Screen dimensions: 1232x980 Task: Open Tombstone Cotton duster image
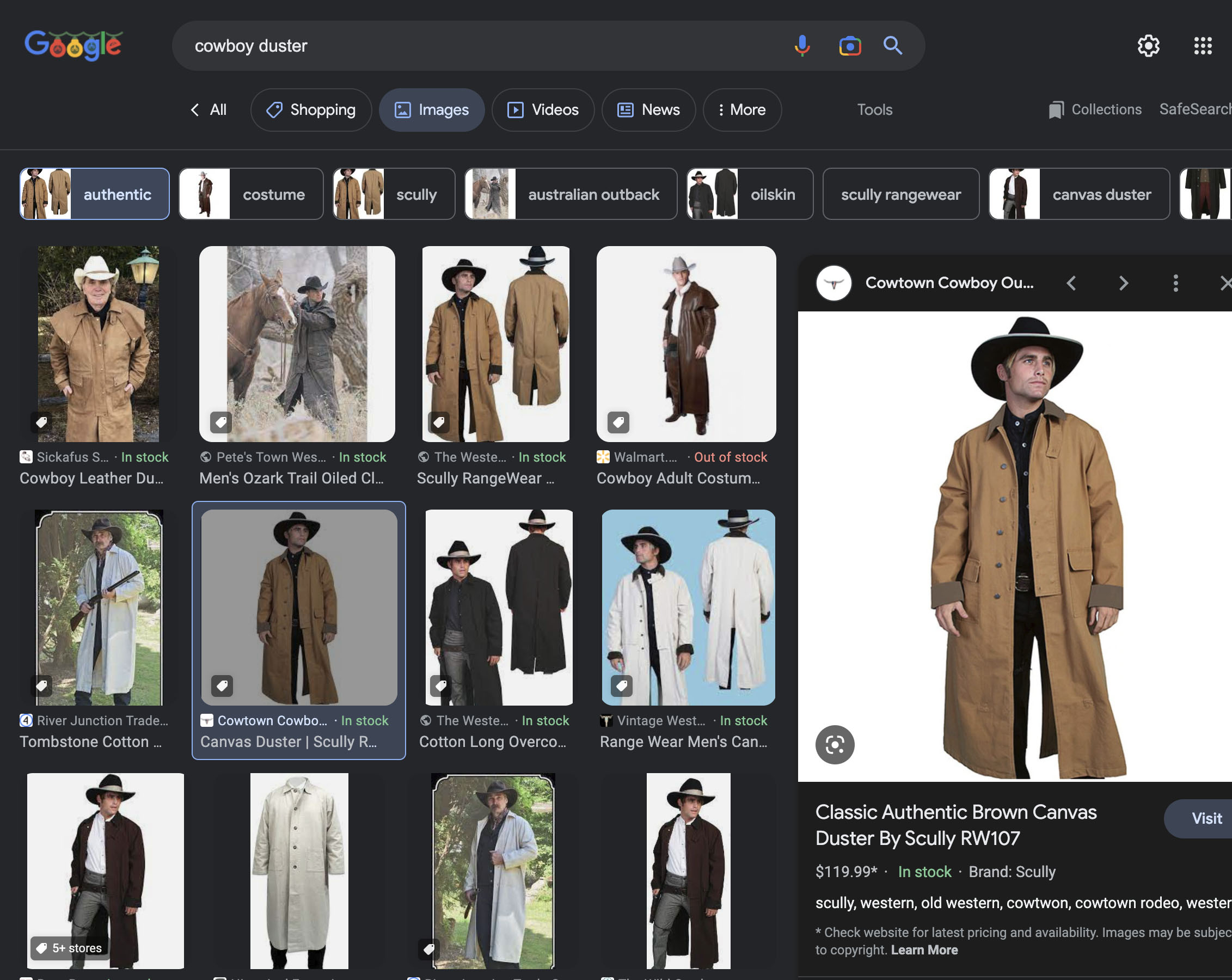99,608
